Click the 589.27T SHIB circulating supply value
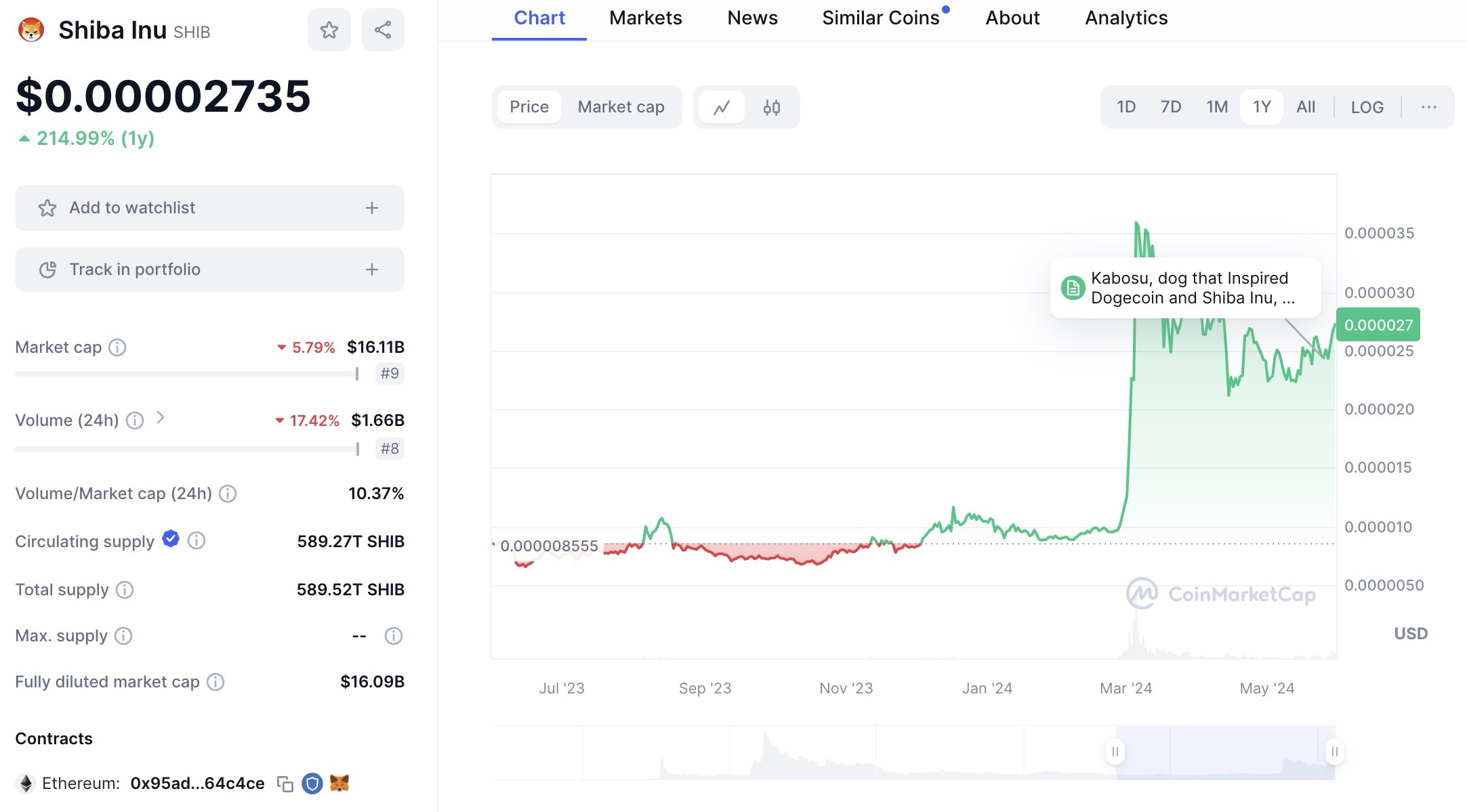1467x812 pixels. 350,542
